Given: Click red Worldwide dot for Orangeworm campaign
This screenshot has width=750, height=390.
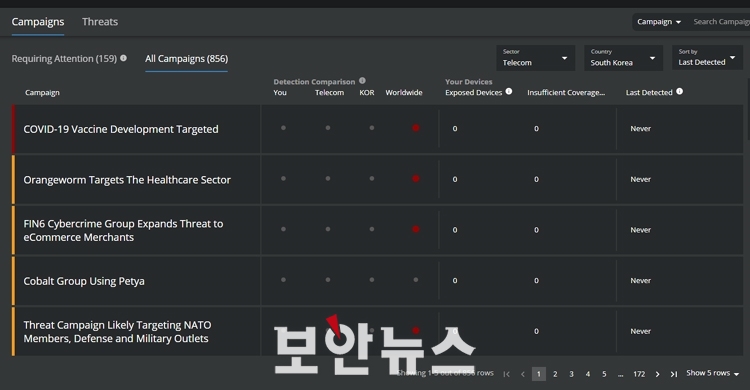Looking at the screenshot, I should point(416,179).
